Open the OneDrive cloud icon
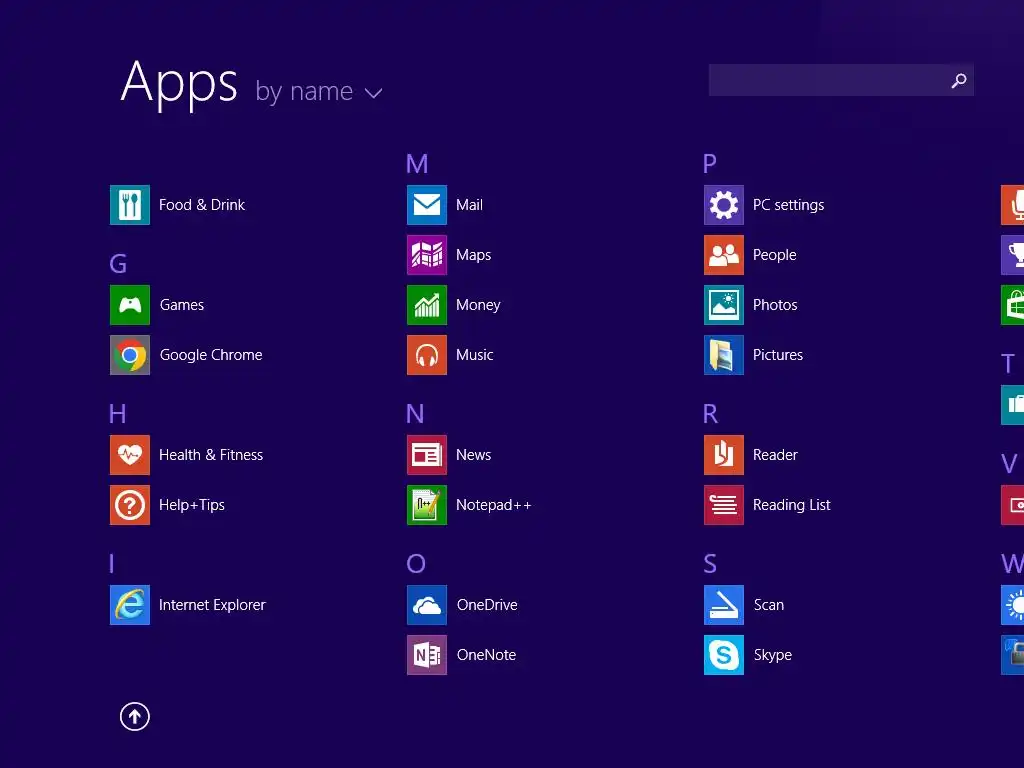The image size is (1024, 768). (x=426, y=605)
